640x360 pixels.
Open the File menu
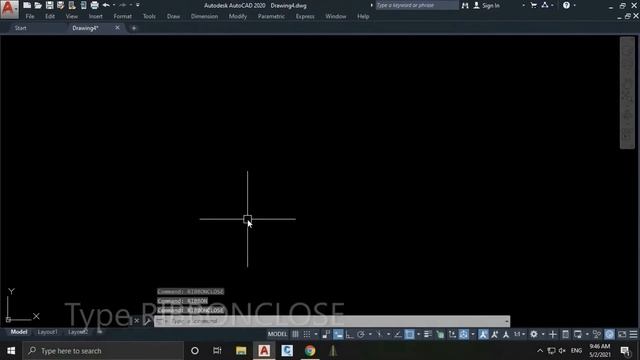point(30,16)
